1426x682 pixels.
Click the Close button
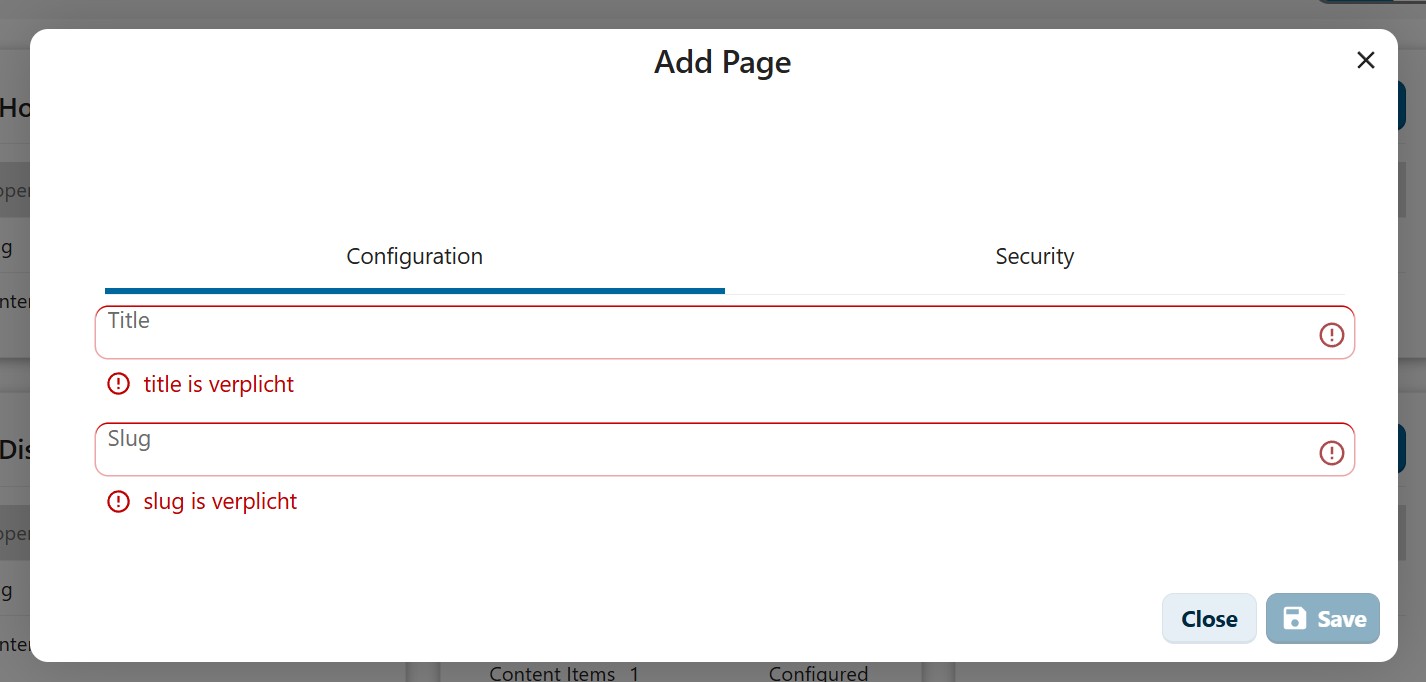point(1209,618)
